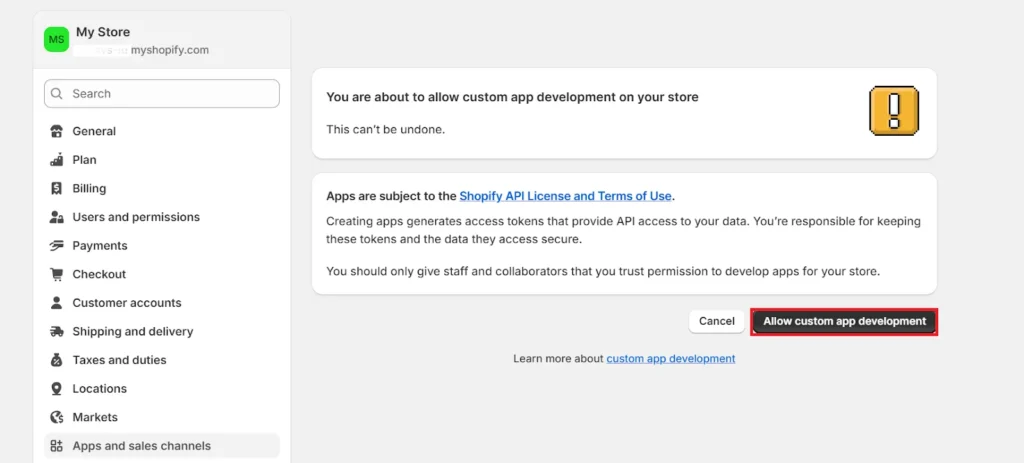The height and width of the screenshot is (463, 1024).
Task: Click the Shipping and delivery truck icon
Action: [56, 332]
